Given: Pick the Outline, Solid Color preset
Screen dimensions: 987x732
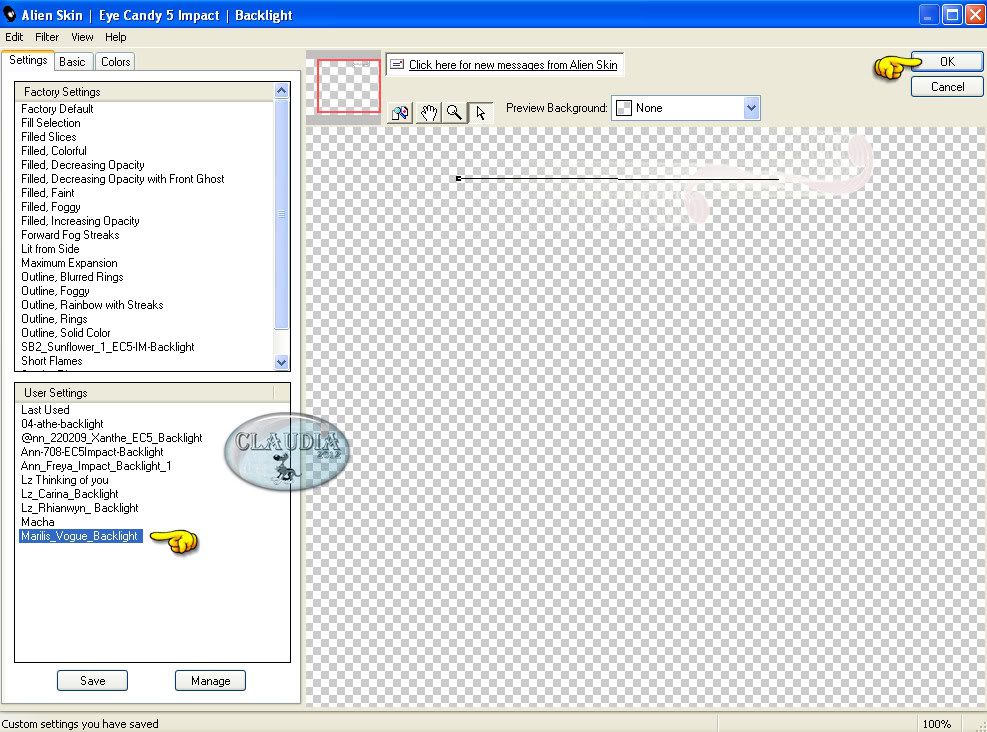Looking at the screenshot, I should pos(65,333).
